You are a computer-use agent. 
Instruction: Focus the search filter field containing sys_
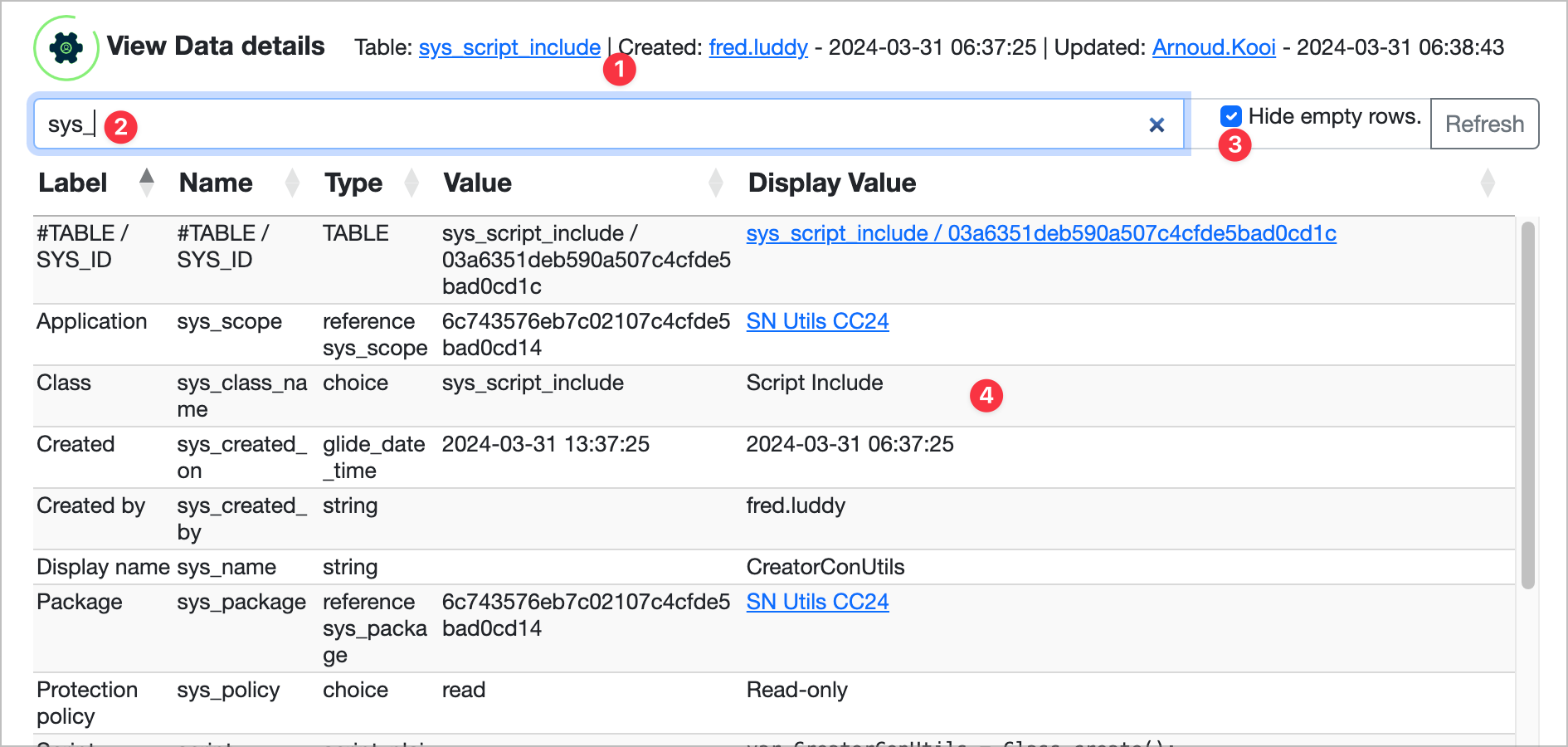click(581, 125)
